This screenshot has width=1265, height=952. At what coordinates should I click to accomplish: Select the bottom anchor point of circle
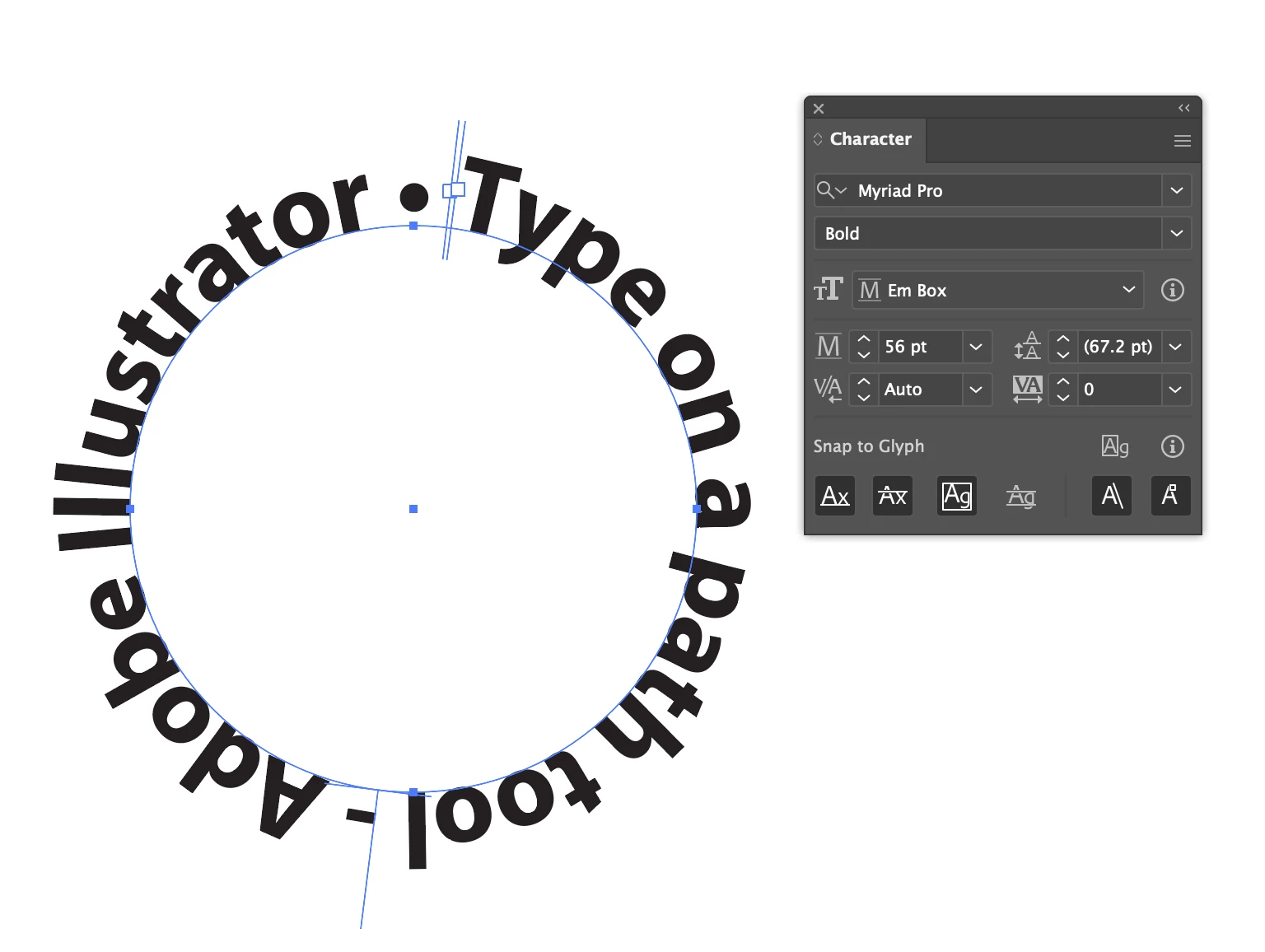pyautogui.click(x=413, y=792)
